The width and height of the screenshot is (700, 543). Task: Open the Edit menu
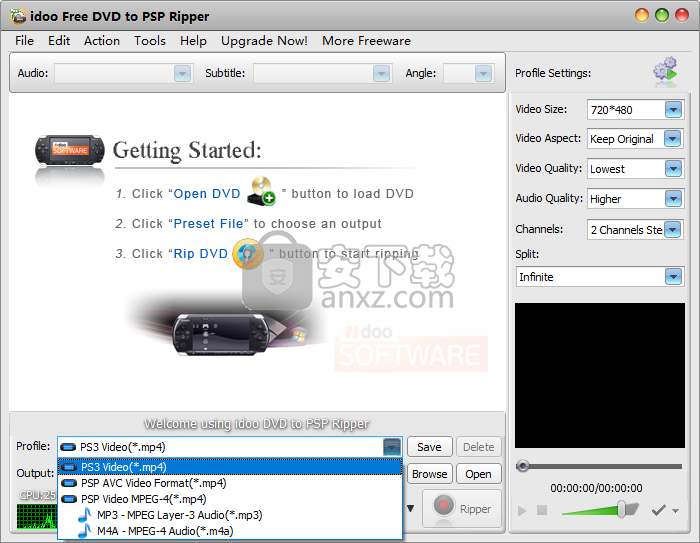pos(59,41)
